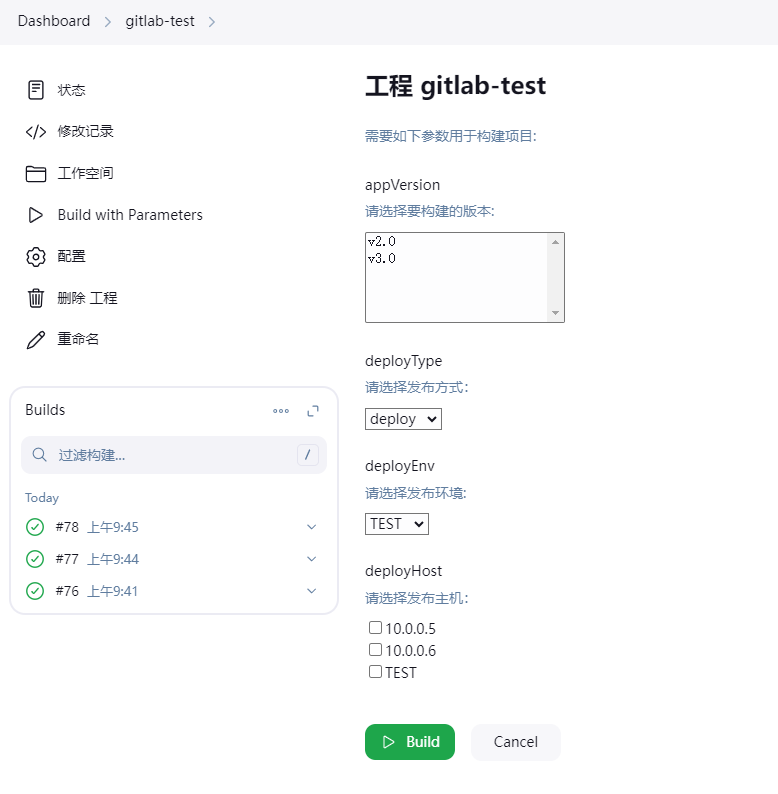Image resolution: width=778 pixels, height=794 pixels.
Task: Open the deployEnv dropdown showing TEST
Action: tap(397, 524)
